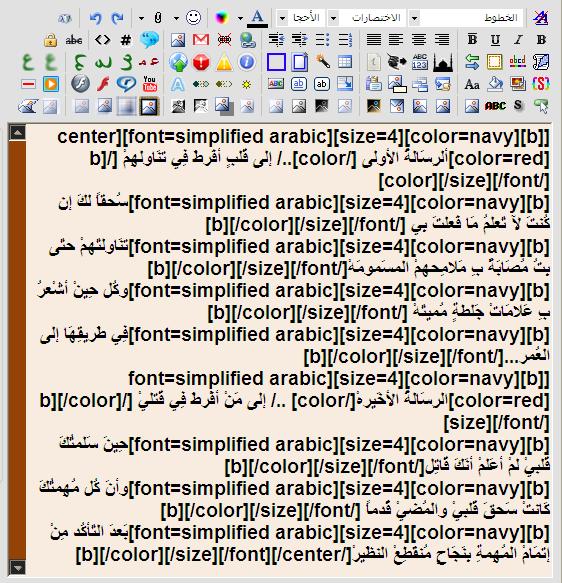The height and width of the screenshot is (583, 562).
Task: Click the red ABC text effect icon
Action: tap(495, 106)
